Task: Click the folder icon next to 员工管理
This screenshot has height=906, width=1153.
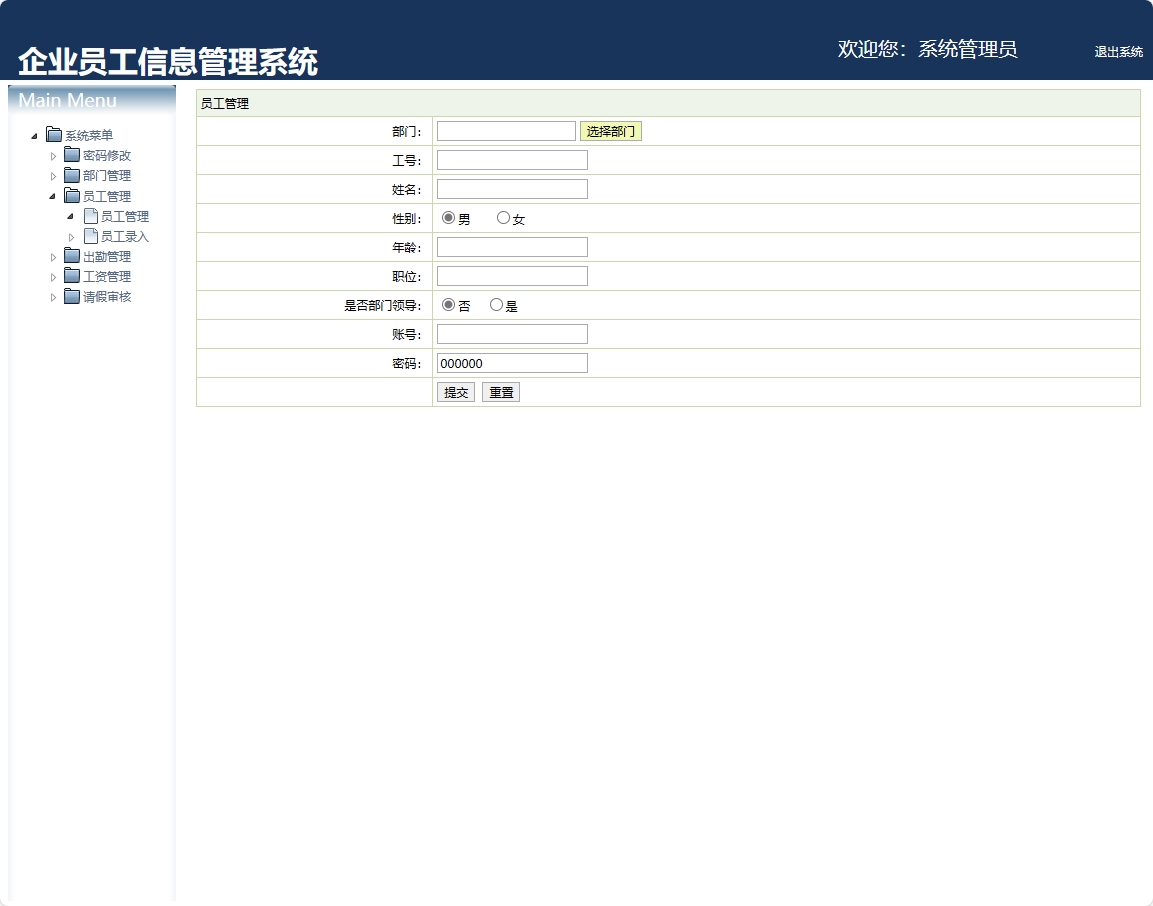Action: 71,196
